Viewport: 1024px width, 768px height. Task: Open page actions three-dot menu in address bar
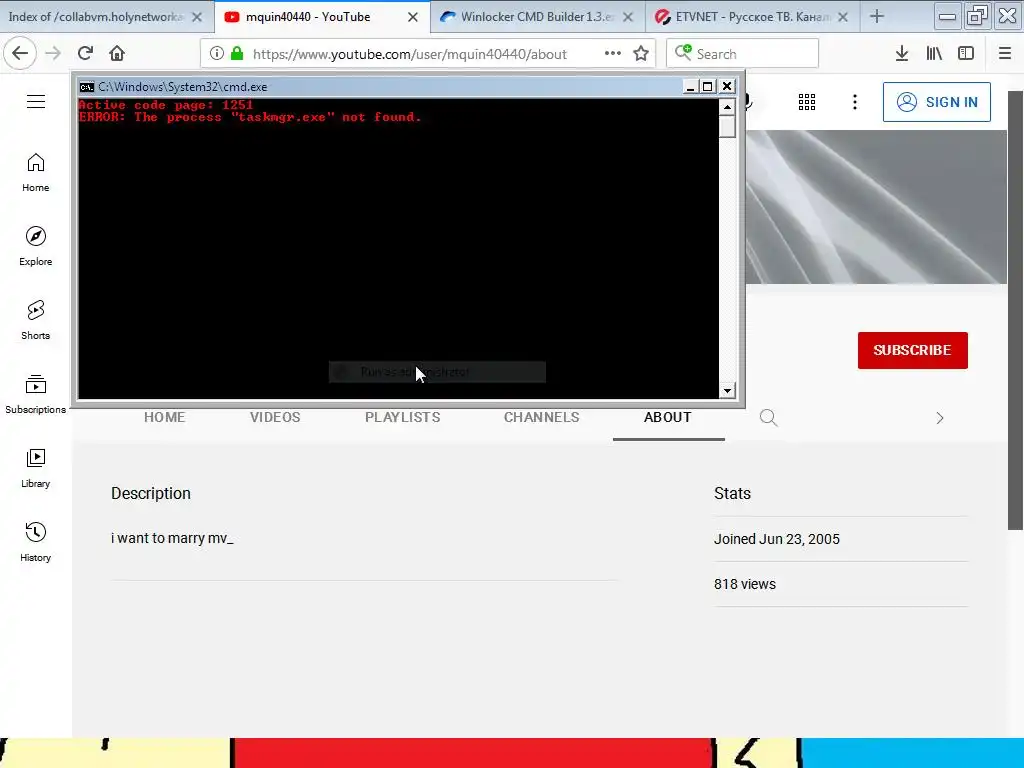click(x=613, y=53)
